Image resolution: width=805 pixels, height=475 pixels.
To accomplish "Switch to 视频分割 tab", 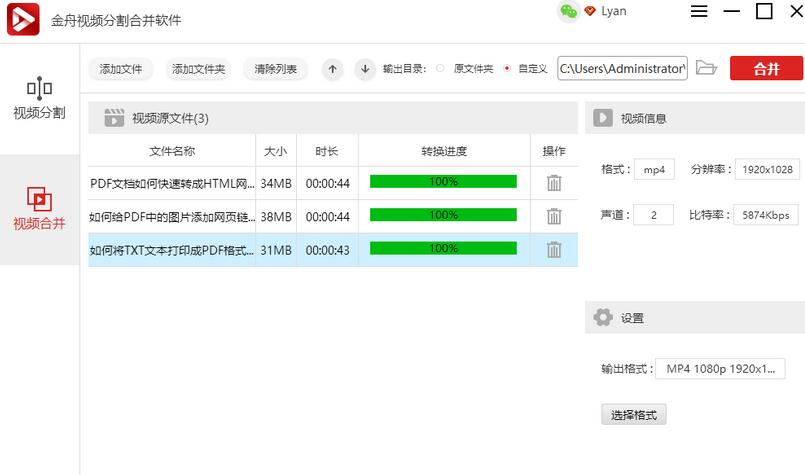I will [x=40, y=99].
